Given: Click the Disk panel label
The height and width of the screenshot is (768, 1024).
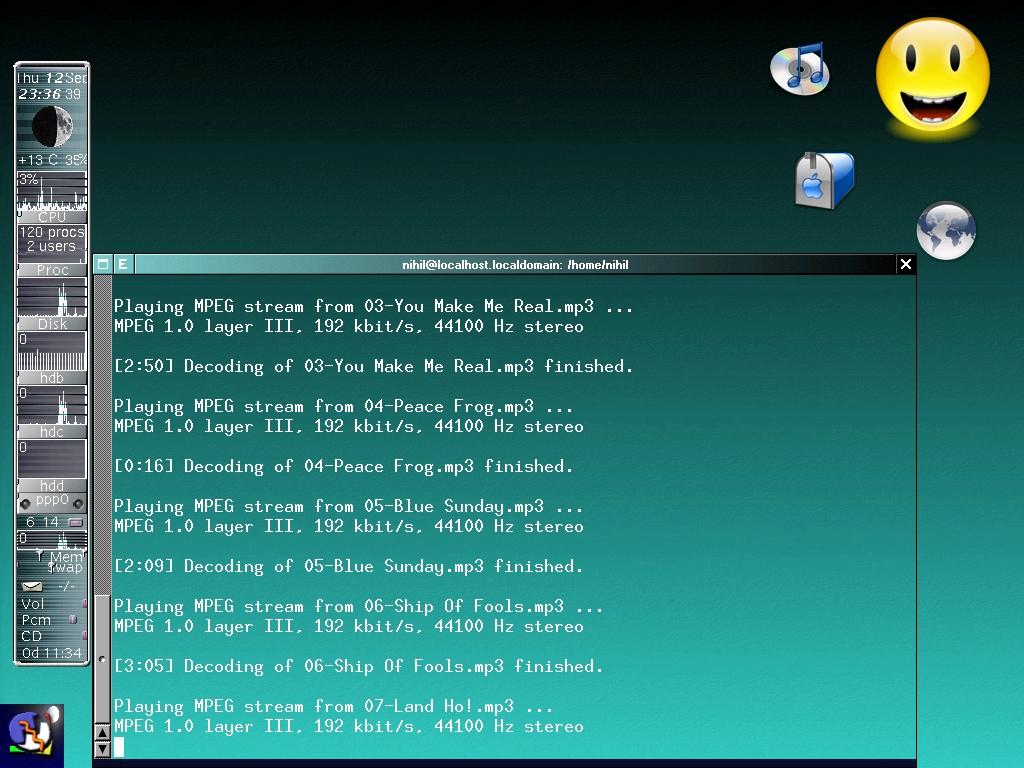Looking at the screenshot, I should coord(52,324).
